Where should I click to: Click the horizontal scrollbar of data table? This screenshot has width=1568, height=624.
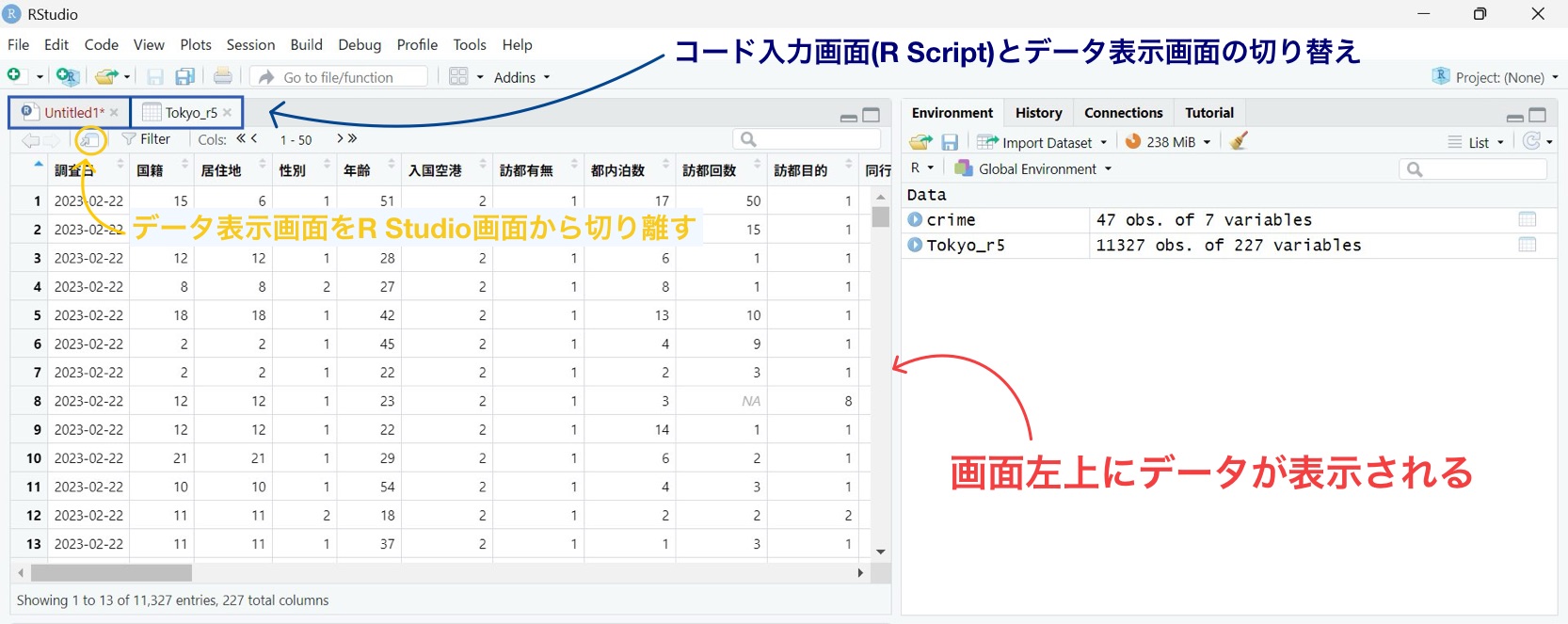click(x=111, y=572)
